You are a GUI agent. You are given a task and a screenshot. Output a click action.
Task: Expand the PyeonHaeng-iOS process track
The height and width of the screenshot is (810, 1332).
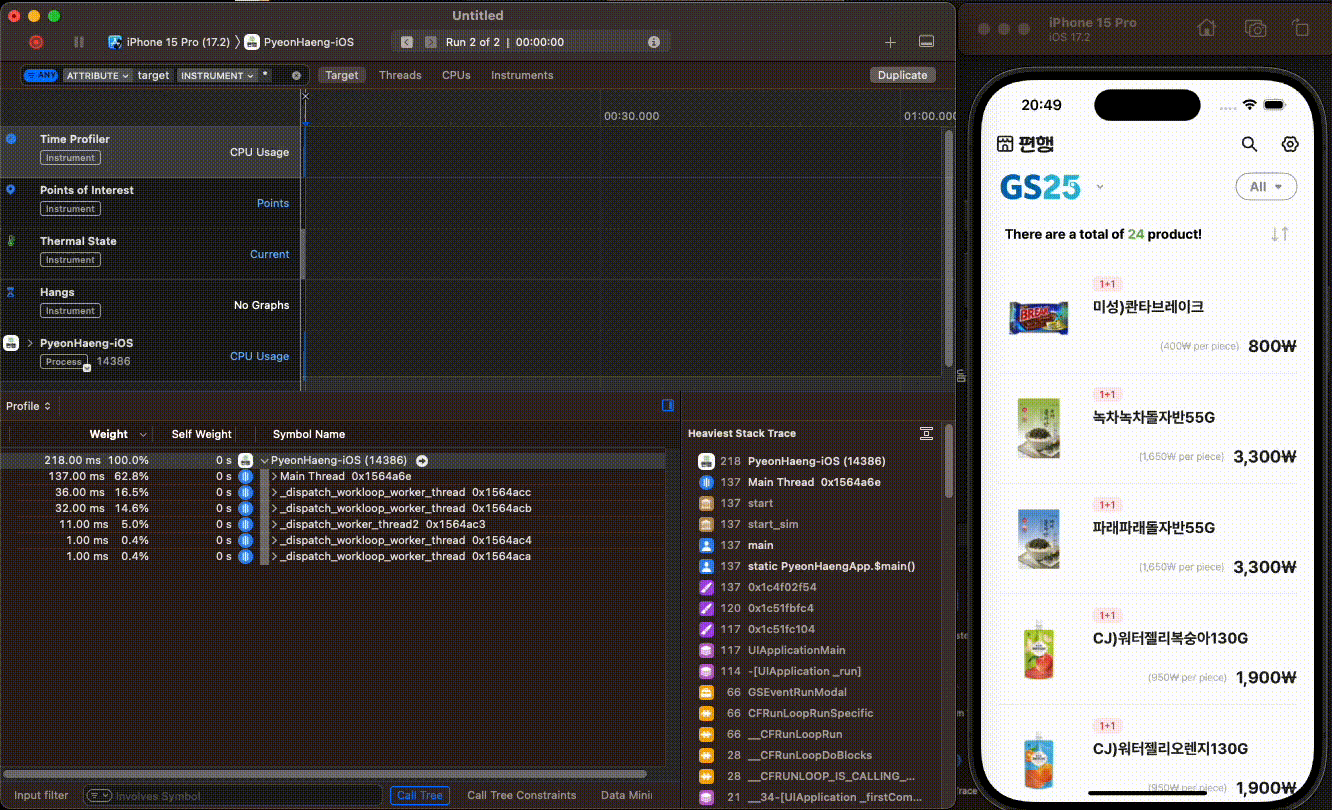click(30, 343)
